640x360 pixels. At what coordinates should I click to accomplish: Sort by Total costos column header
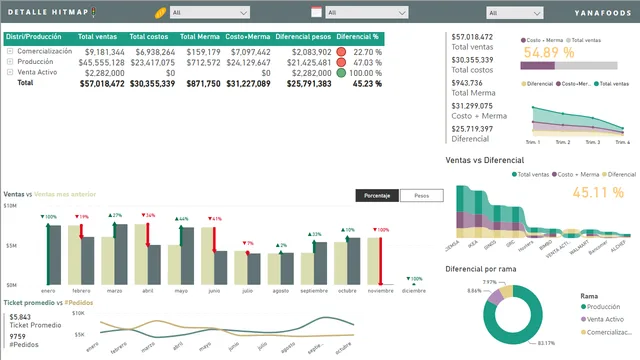click(x=149, y=37)
